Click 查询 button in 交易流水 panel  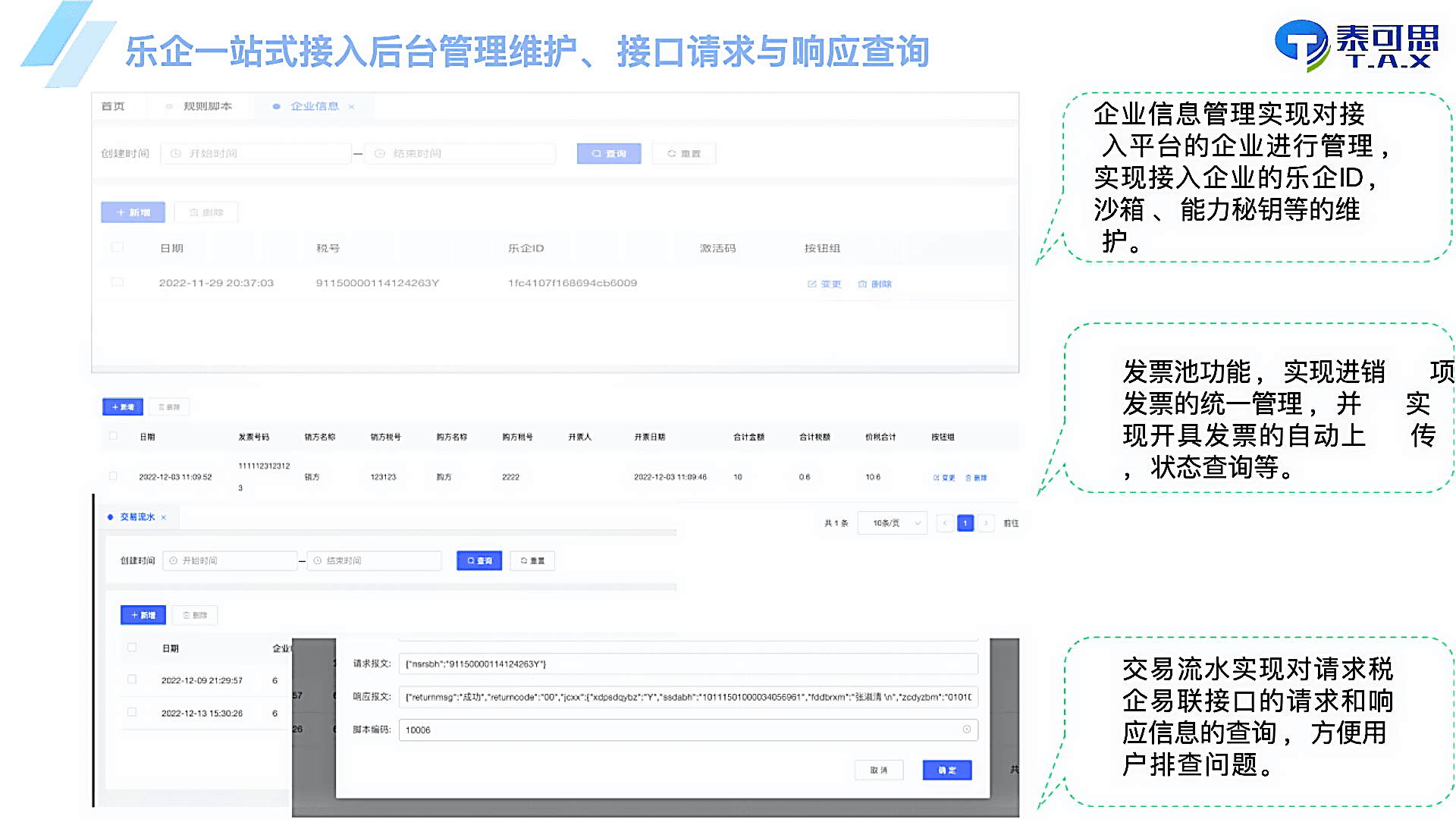click(479, 560)
